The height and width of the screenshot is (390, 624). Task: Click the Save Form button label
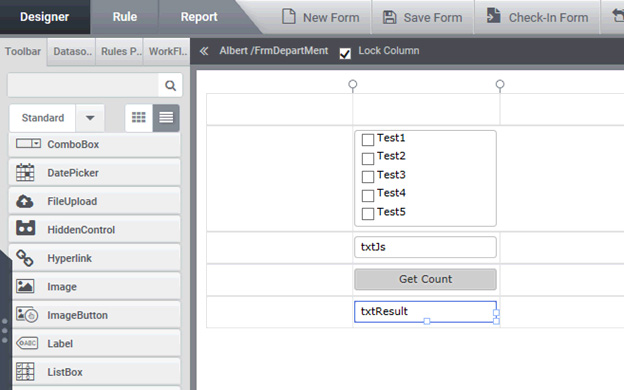pos(433,18)
